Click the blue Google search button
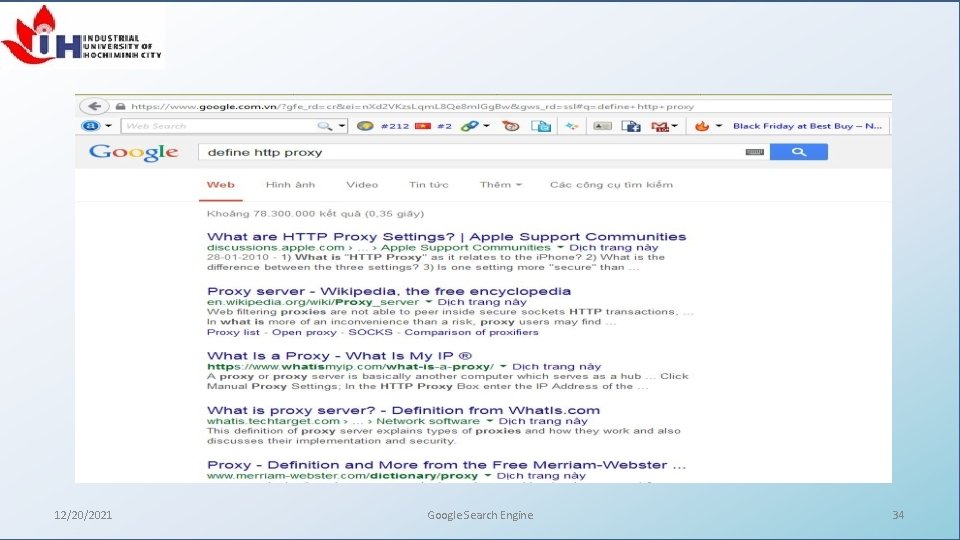 798,152
